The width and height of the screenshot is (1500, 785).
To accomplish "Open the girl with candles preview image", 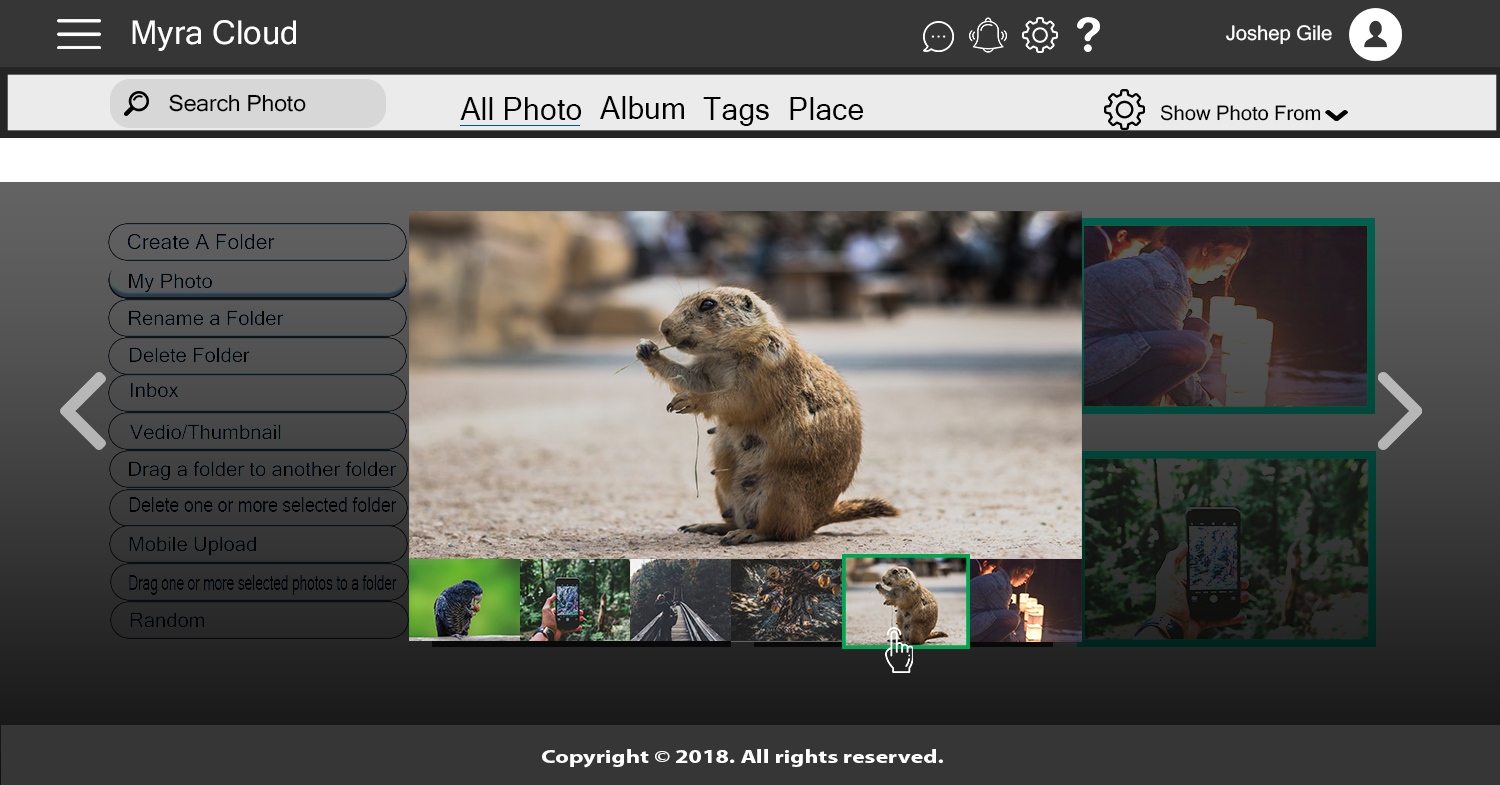I will pos(1227,315).
